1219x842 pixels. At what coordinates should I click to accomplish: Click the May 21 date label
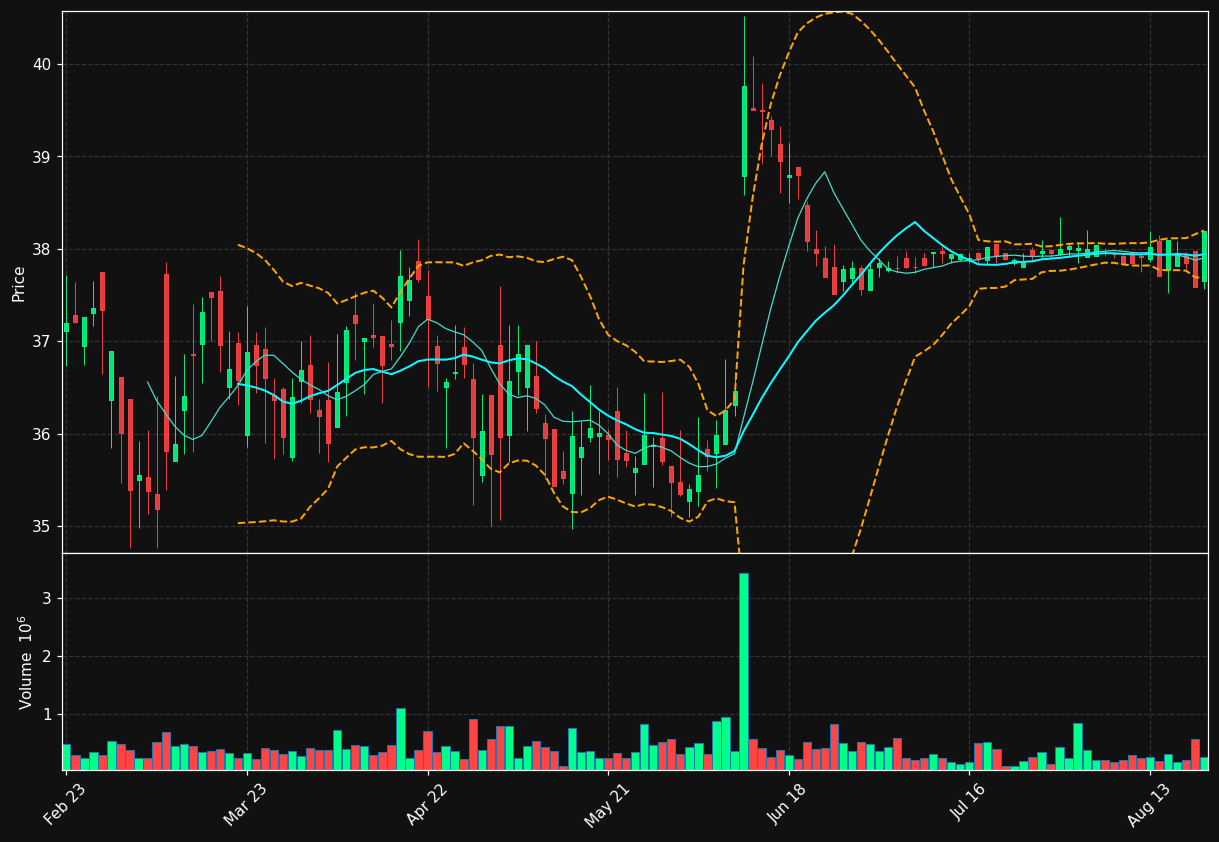(x=606, y=802)
